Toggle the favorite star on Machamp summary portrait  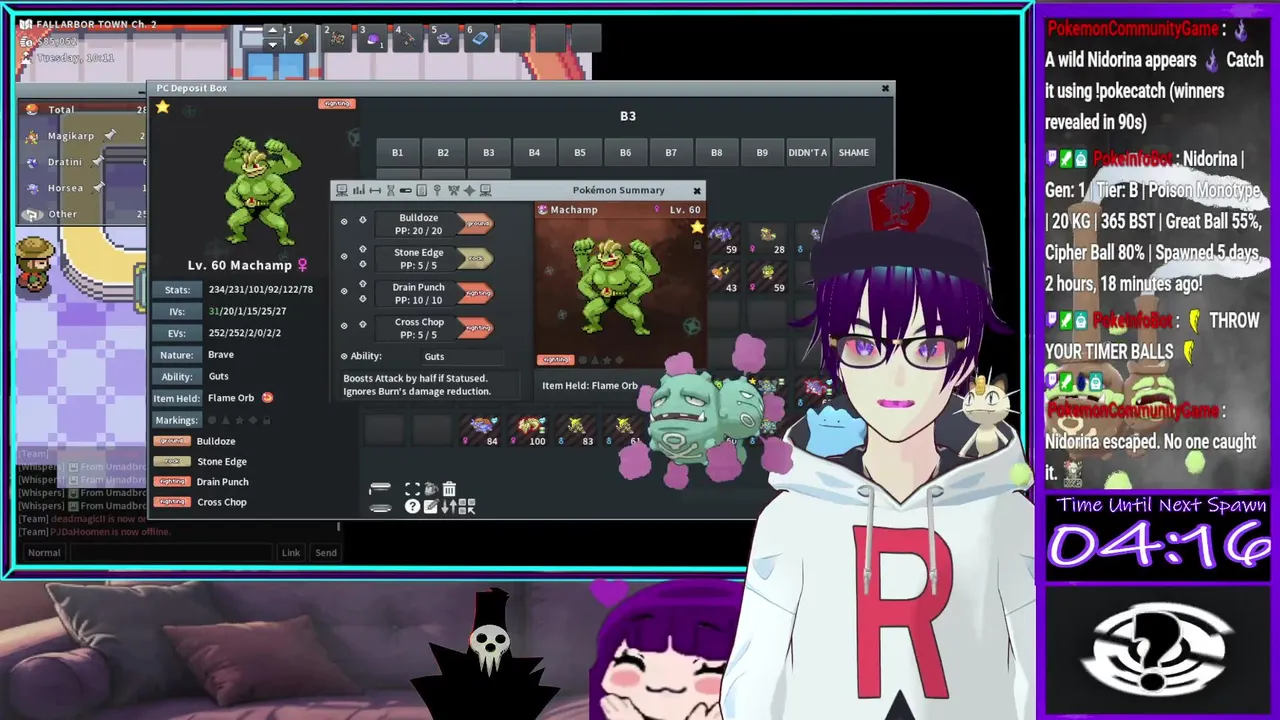(x=697, y=228)
